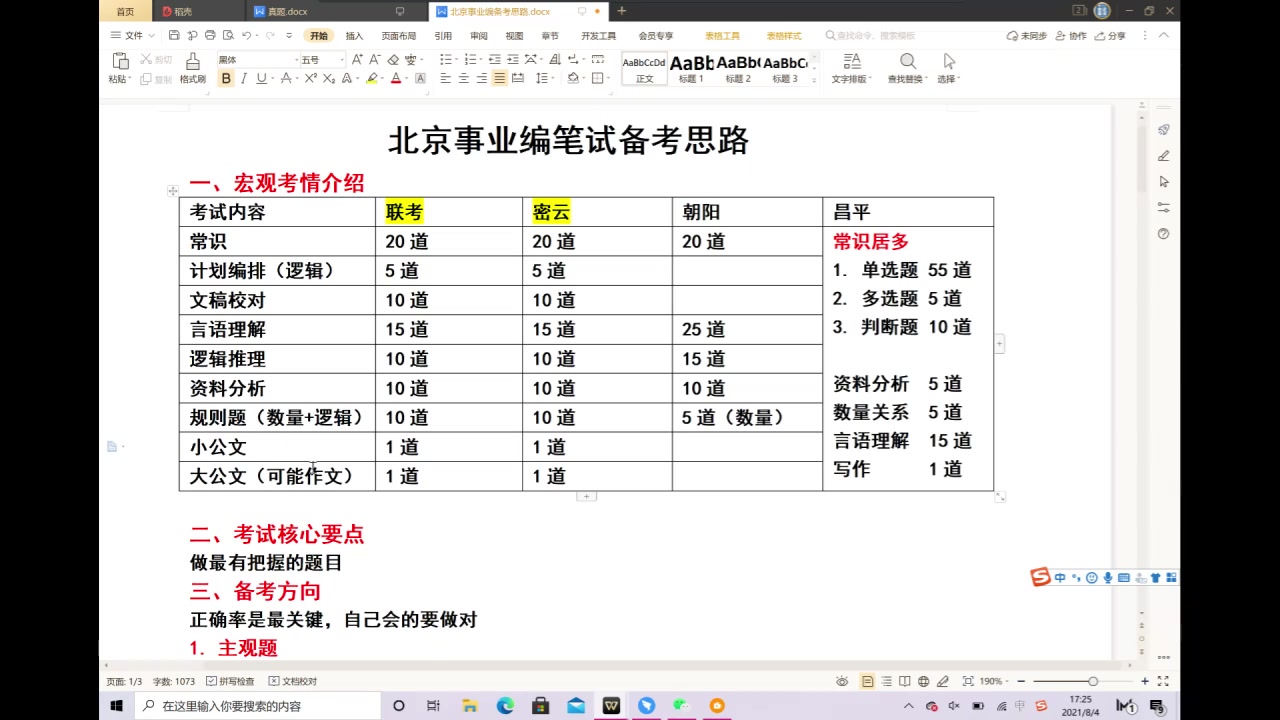This screenshot has width=1280, height=720.
Task: Click the table move handle at top-left
Action: pyautogui.click(x=173, y=190)
